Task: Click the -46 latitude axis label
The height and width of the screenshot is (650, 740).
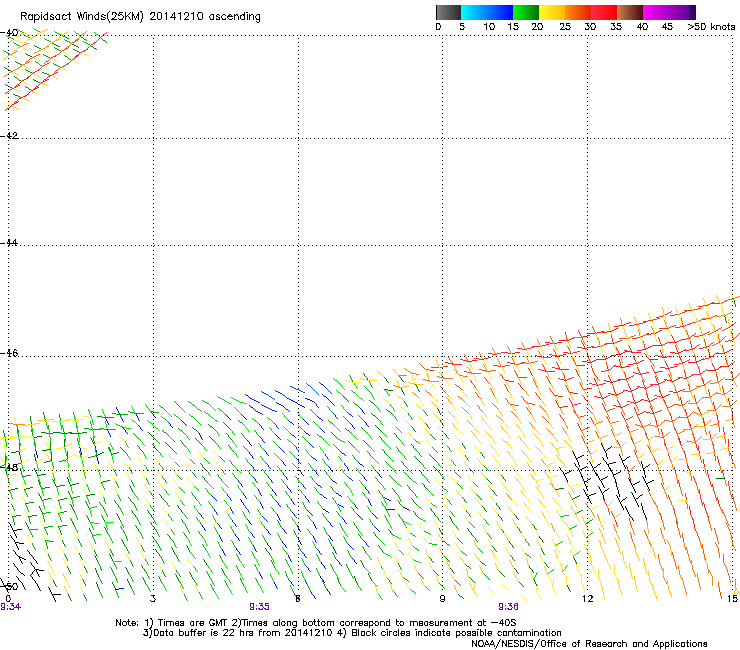Action: [9, 353]
